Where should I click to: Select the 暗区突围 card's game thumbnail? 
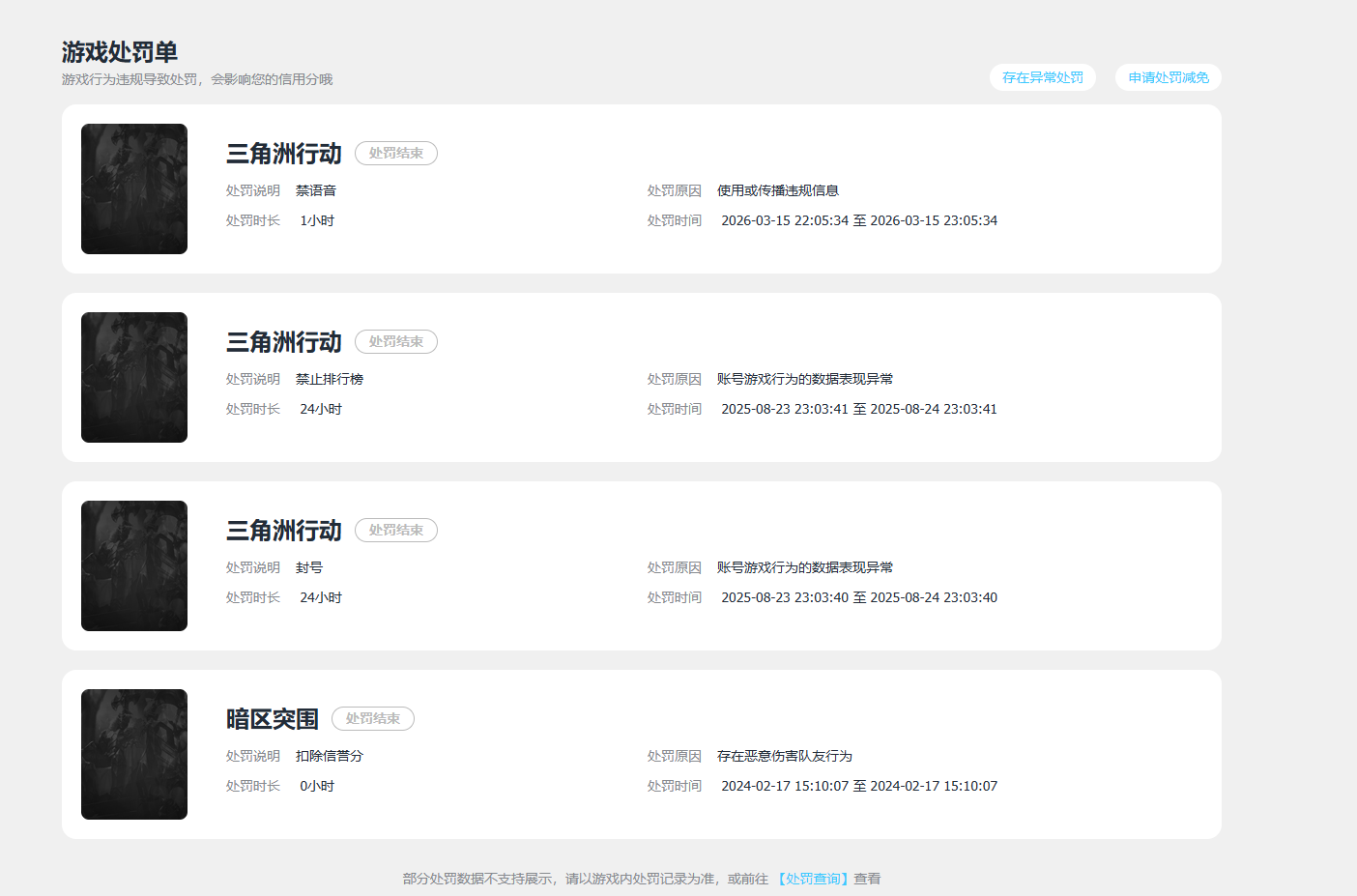coord(134,754)
